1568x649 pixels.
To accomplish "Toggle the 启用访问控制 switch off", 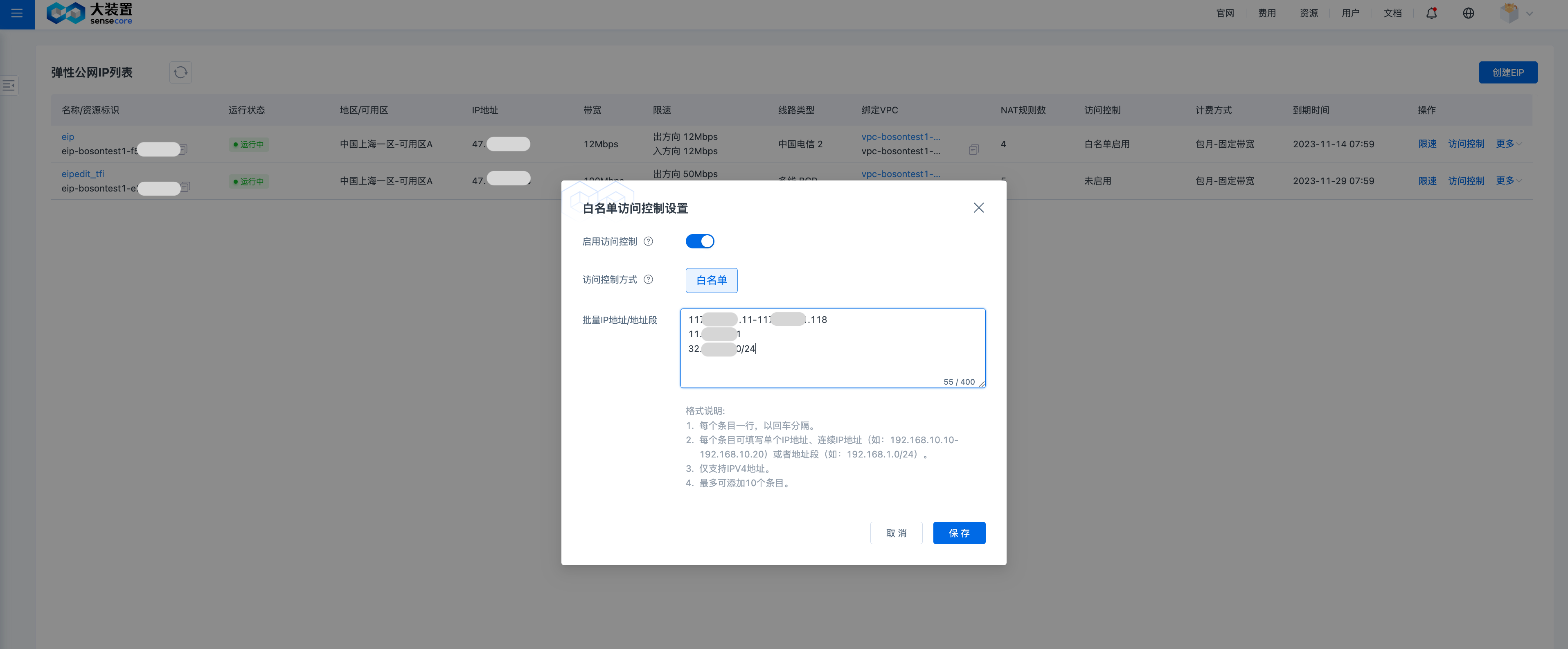I will (x=699, y=242).
